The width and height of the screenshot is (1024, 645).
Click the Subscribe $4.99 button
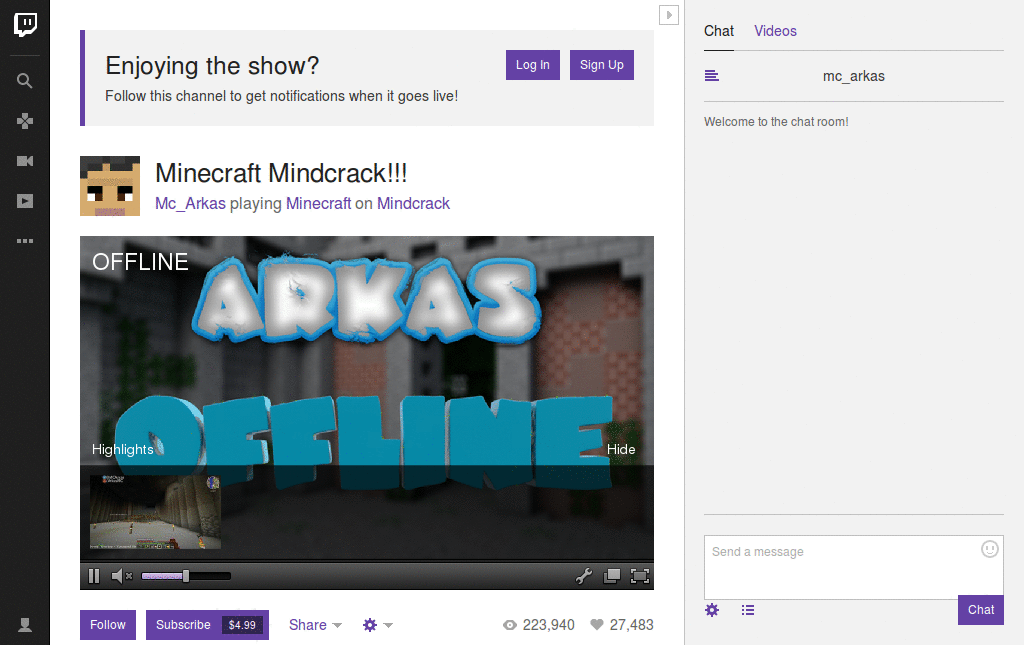point(207,625)
